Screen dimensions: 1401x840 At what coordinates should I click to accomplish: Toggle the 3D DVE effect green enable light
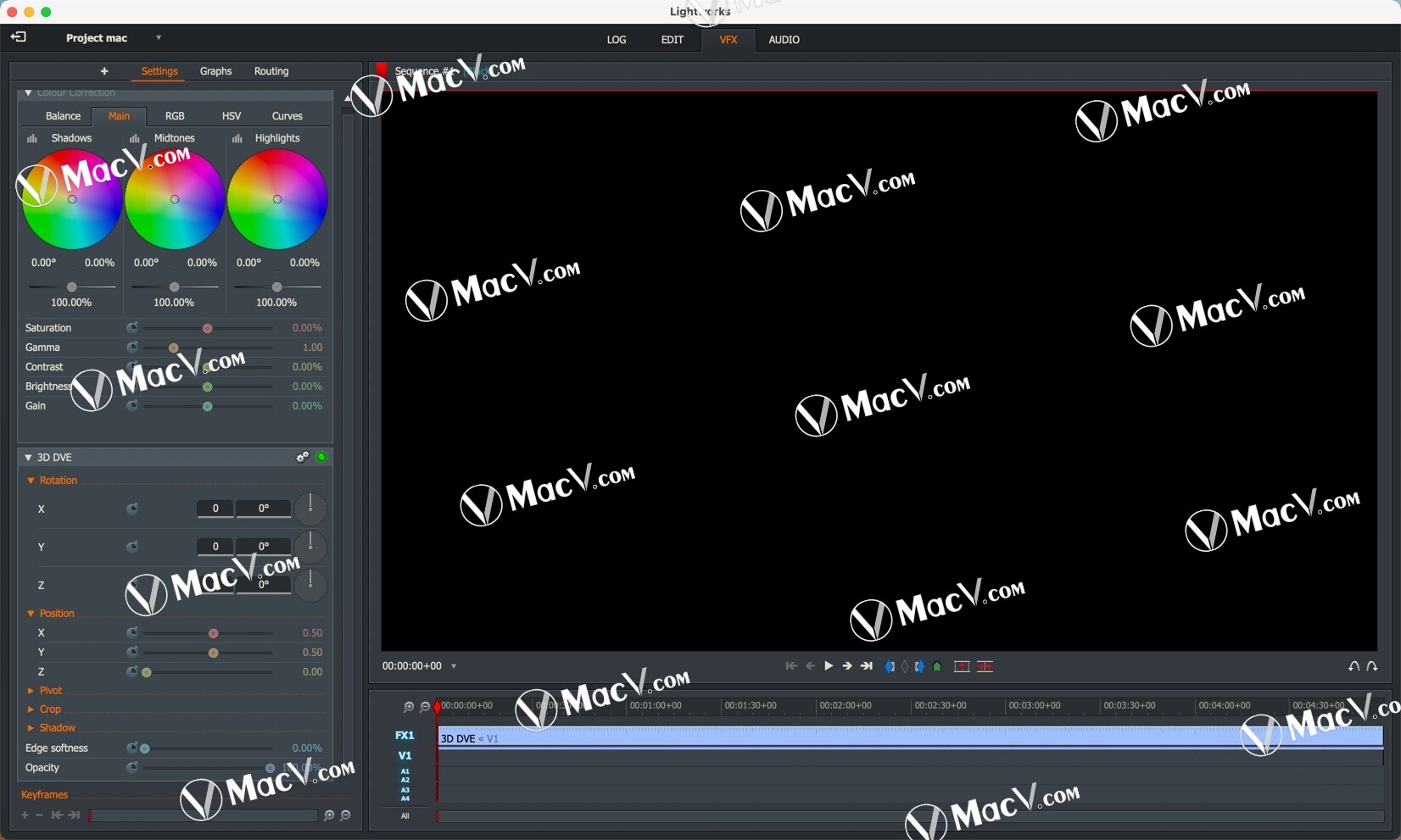(321, 457)
